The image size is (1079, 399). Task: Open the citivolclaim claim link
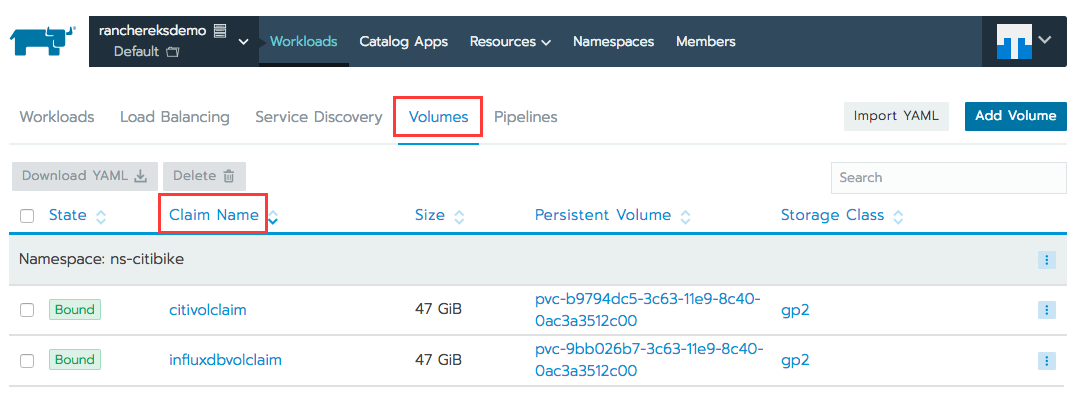click(x=208, y=310)
